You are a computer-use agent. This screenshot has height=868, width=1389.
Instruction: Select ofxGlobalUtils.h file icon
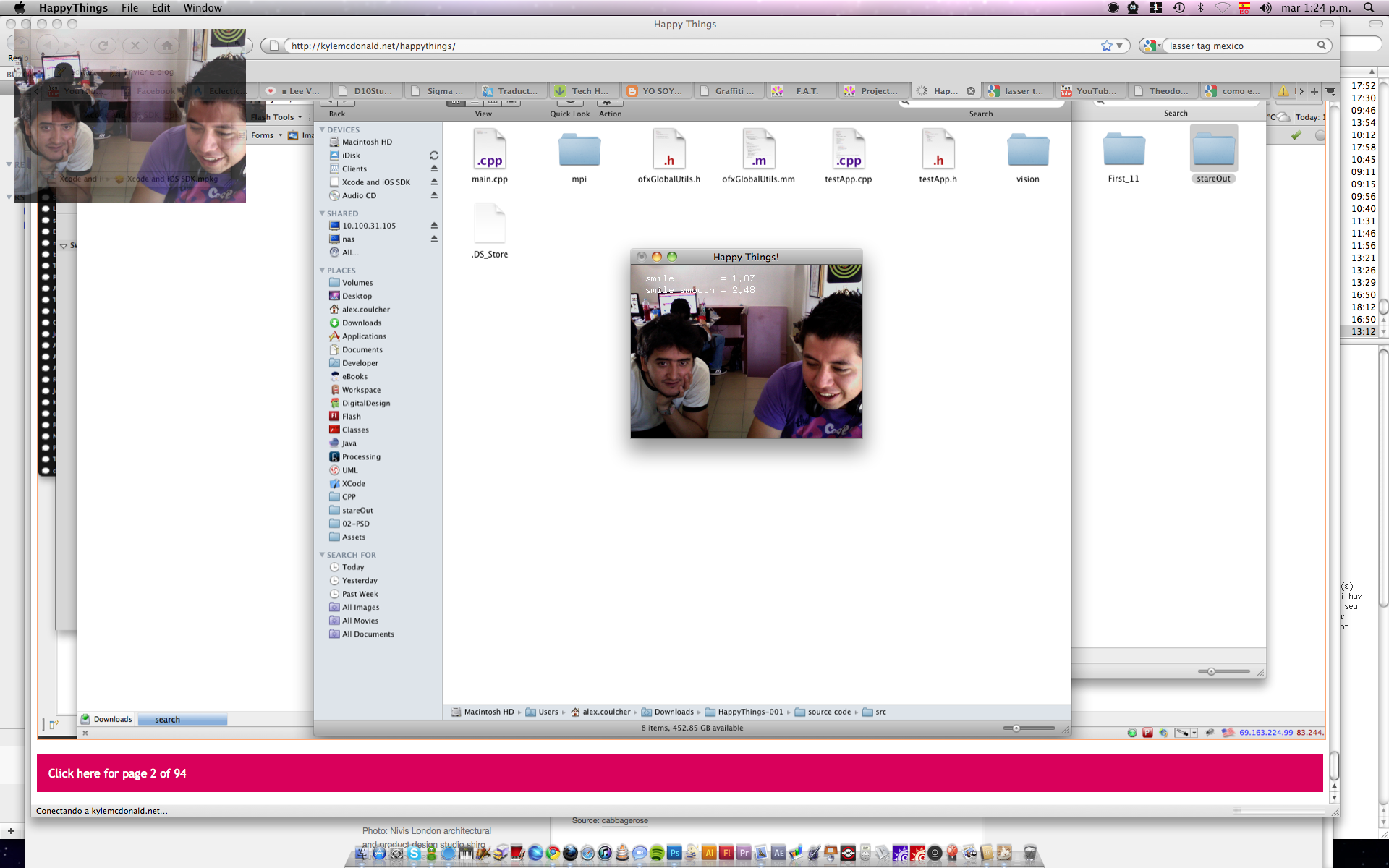tap(669, 149)
